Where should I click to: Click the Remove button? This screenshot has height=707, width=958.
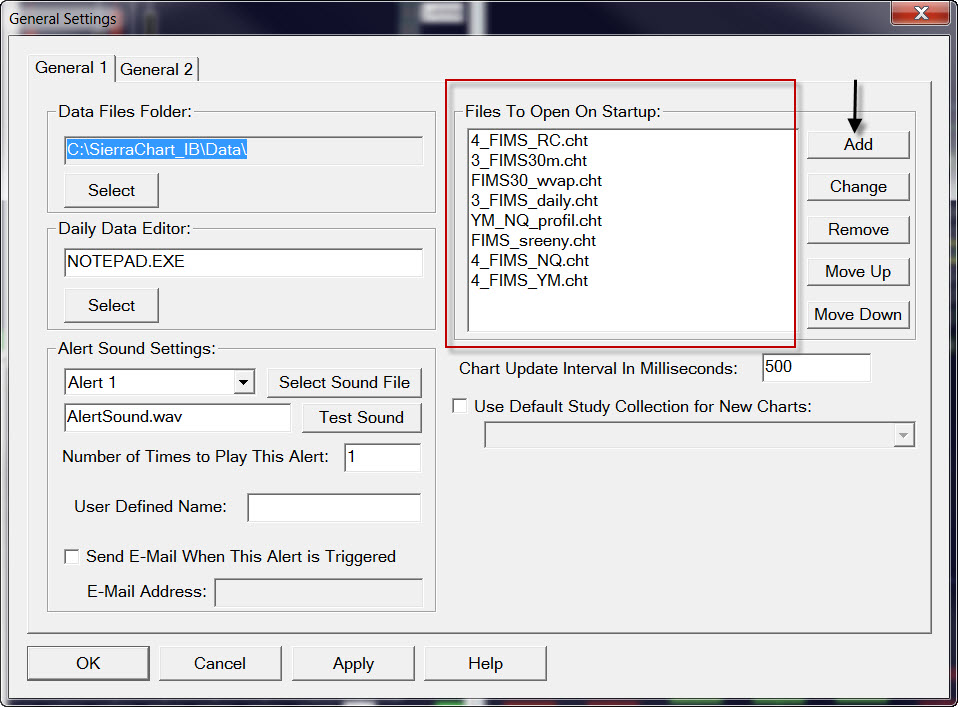[x=858, y=230]
